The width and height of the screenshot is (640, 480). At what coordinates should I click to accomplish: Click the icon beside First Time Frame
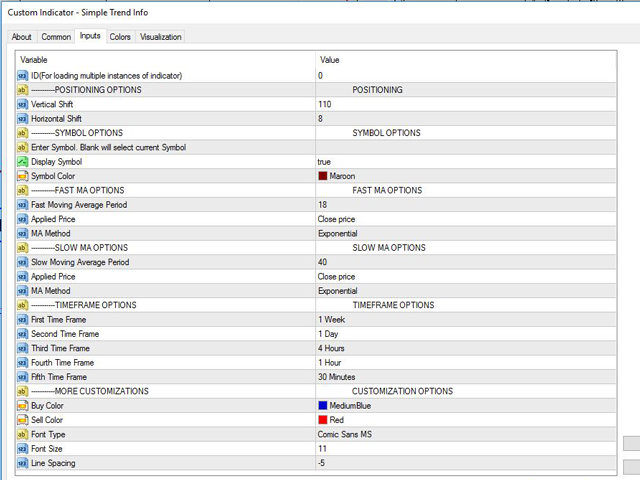click(22, 320)
